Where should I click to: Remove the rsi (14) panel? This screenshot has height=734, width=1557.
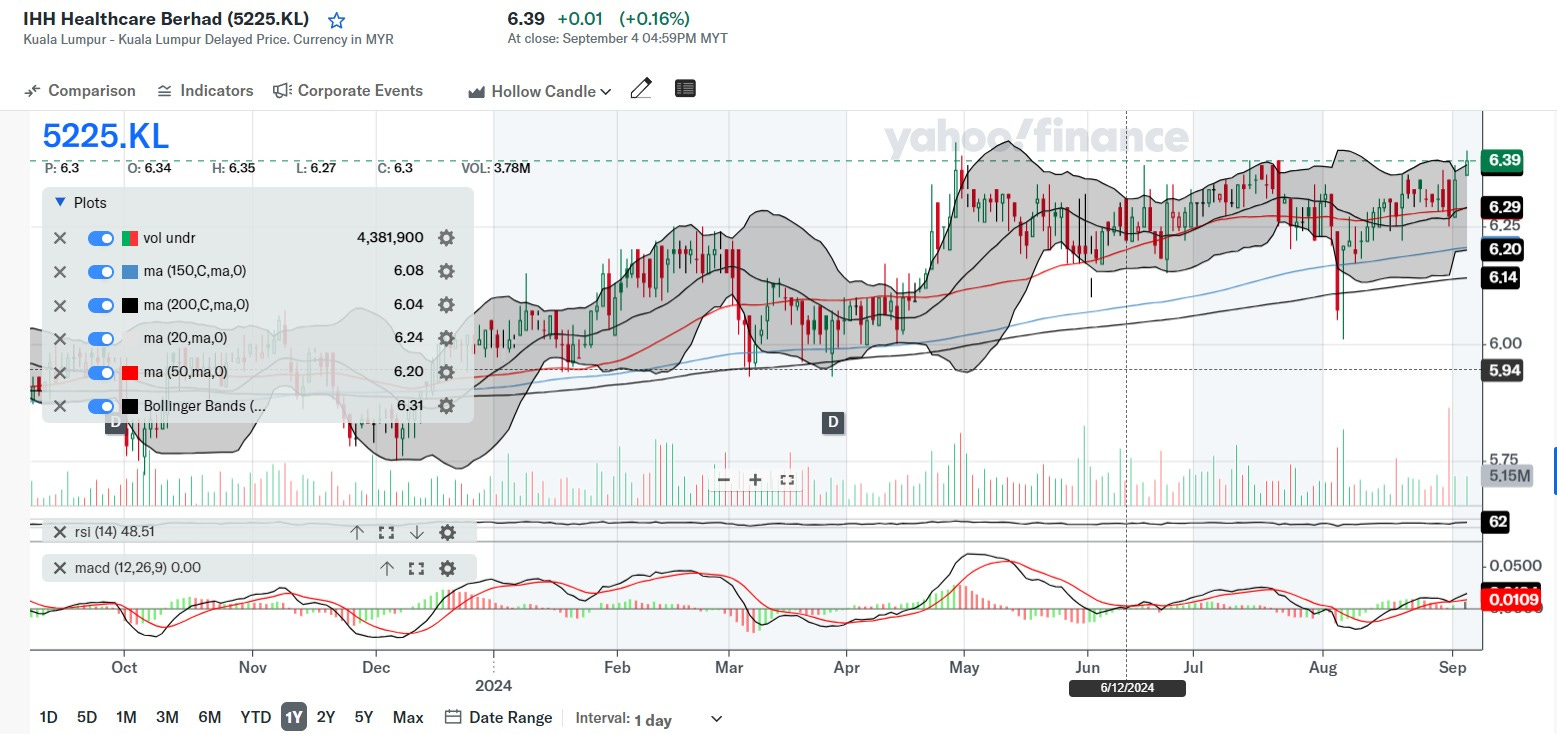[x=59, y=532]
